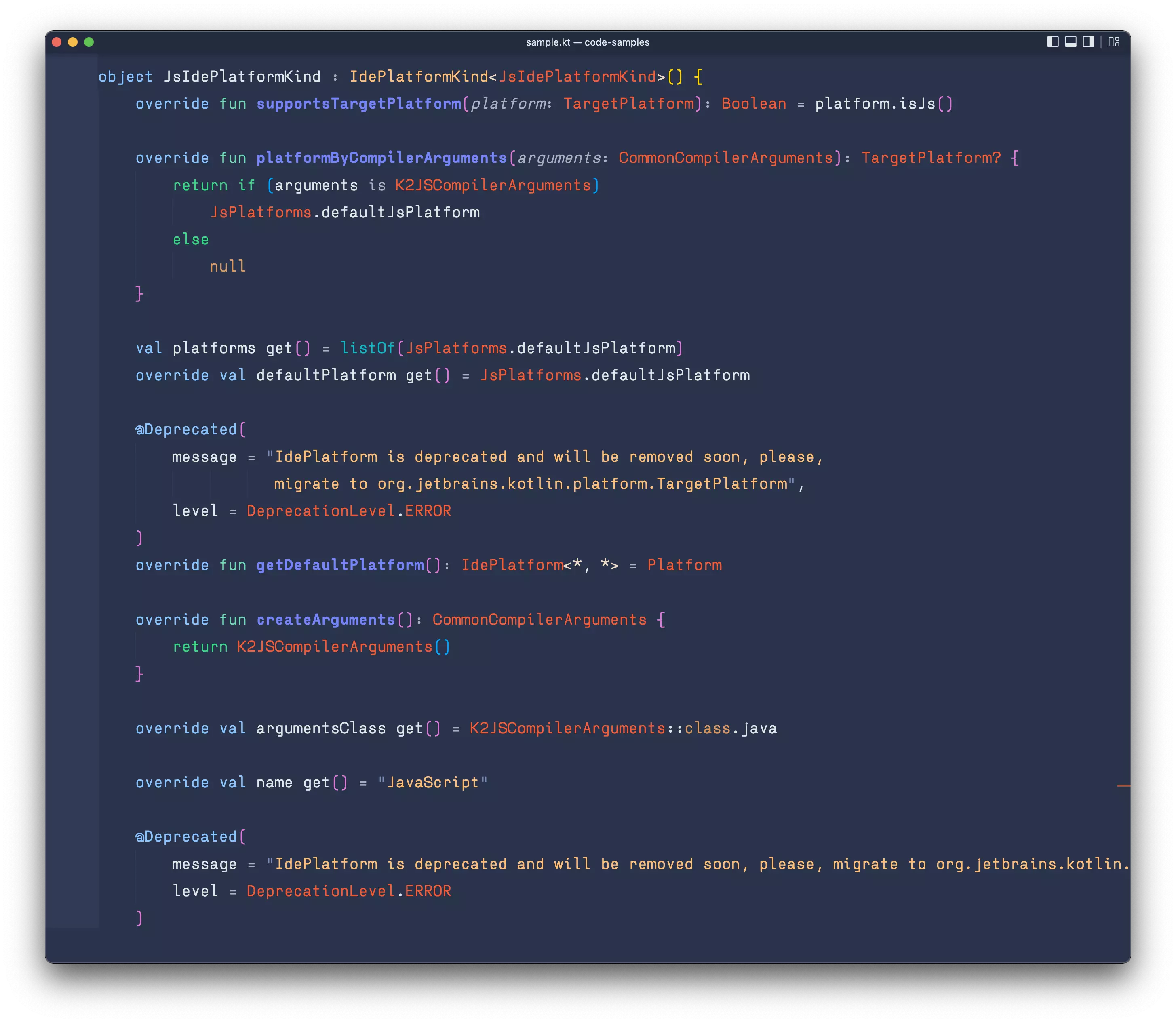Click the second '@Deprecated(' annotation
This screenshot has width=1176, height=1023.
click(x=191, y=836)
